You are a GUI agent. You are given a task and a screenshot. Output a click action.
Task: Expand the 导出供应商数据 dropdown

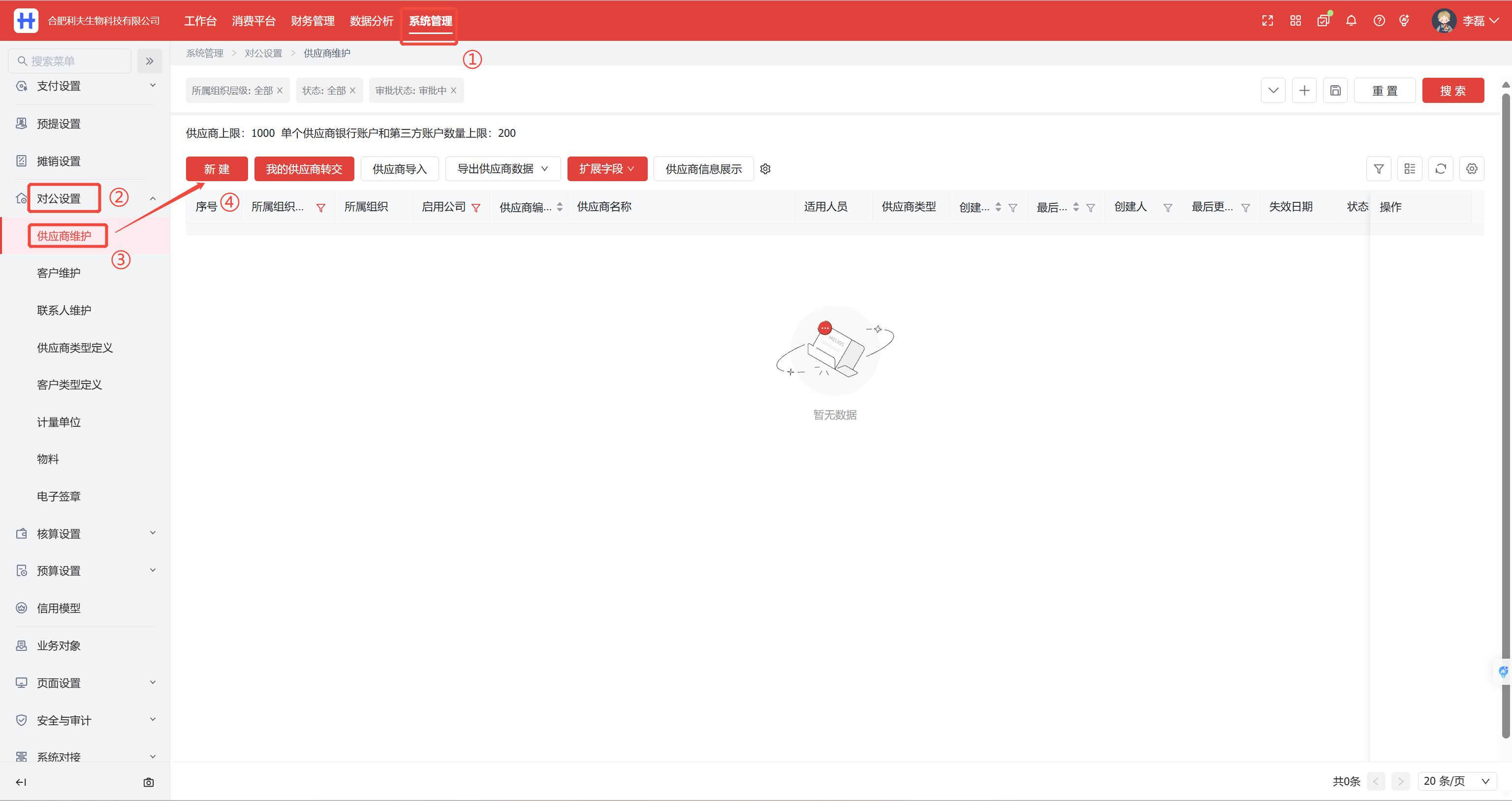[x=503, y=169]
